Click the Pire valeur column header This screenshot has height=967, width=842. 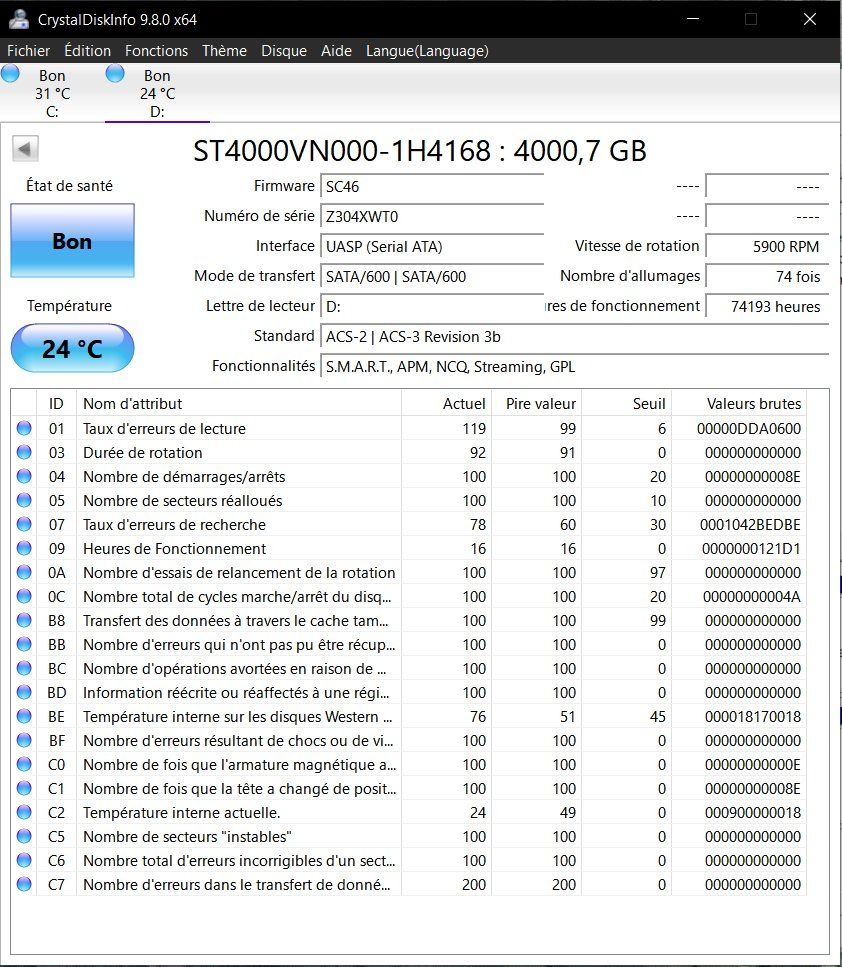[537, 403]
